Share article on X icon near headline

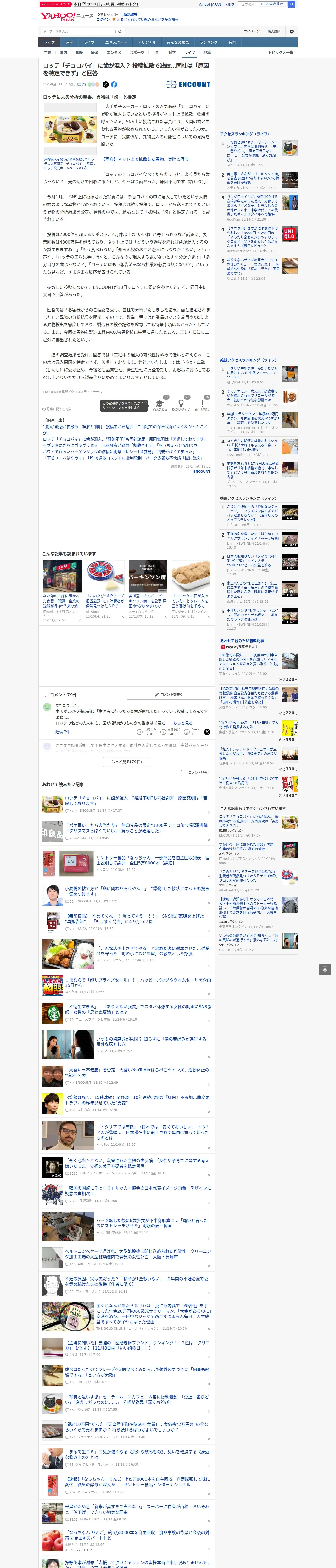pyautogui.click(x=105, y=85)
